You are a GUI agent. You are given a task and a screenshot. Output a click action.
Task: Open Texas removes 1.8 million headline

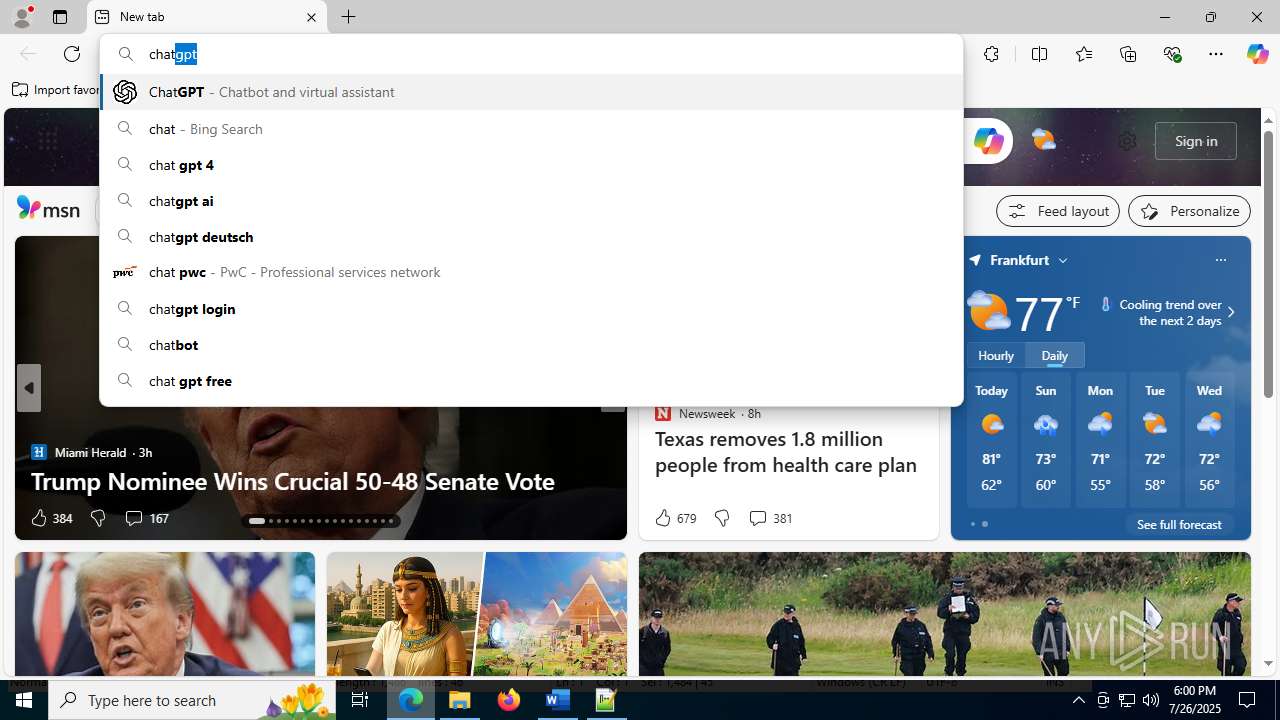[786, 452]
